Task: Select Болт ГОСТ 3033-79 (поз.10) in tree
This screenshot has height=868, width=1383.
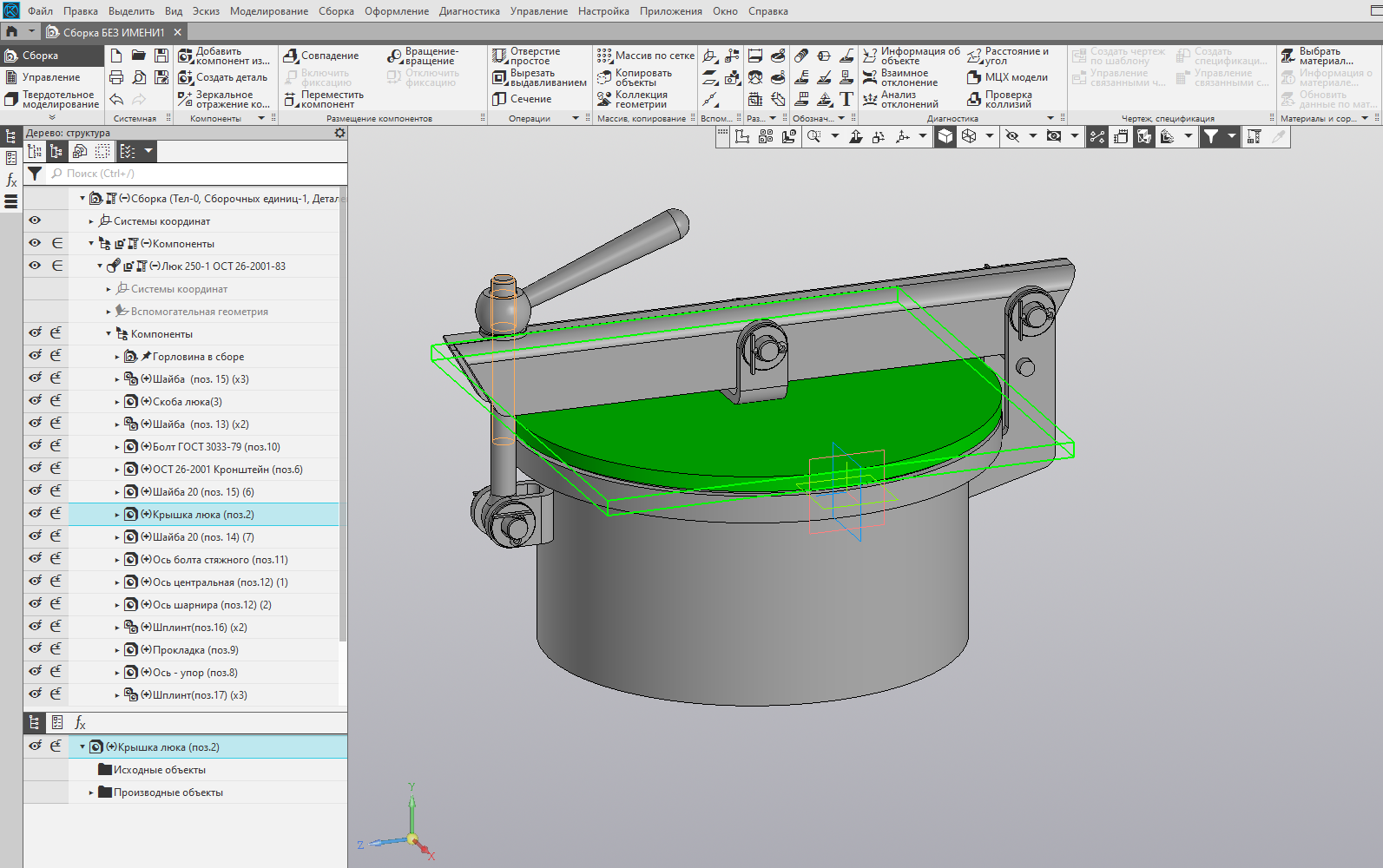Action: pos(216,447)
